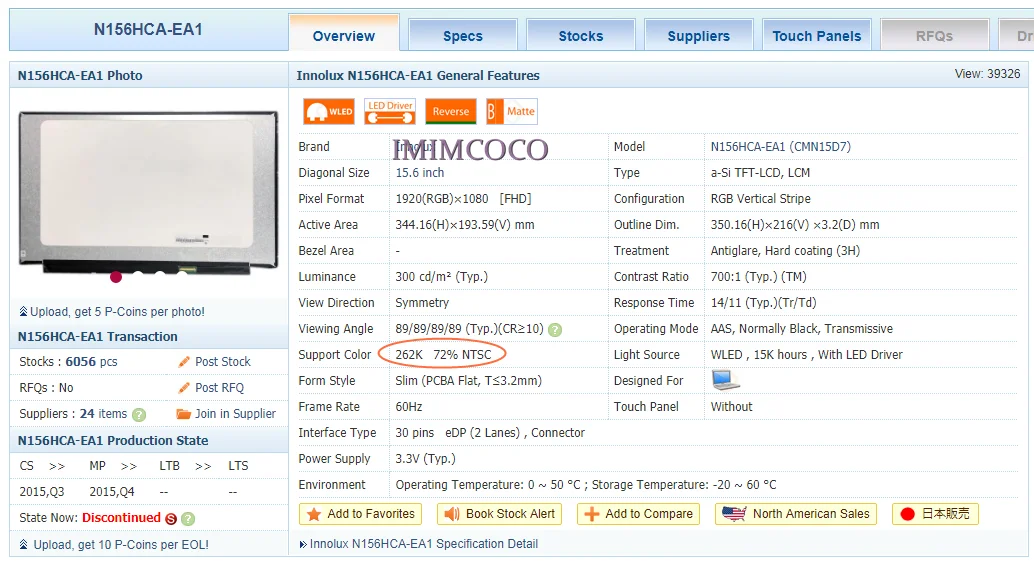Click the 2015,Q4 MP date
The image size is (1034, 567).
pyautogui.click(x=111, y=492)
